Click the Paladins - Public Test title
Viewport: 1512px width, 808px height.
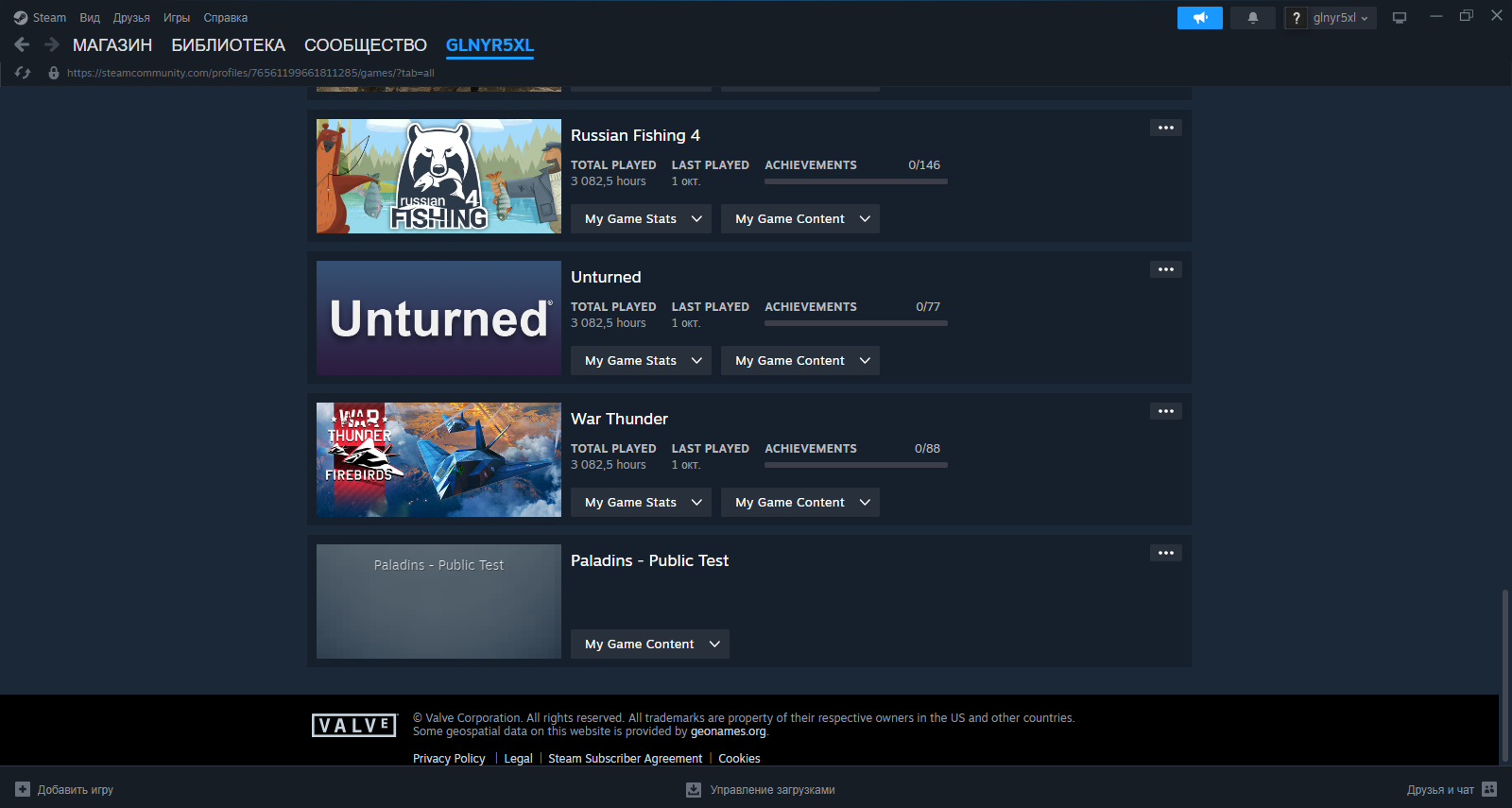649,560
